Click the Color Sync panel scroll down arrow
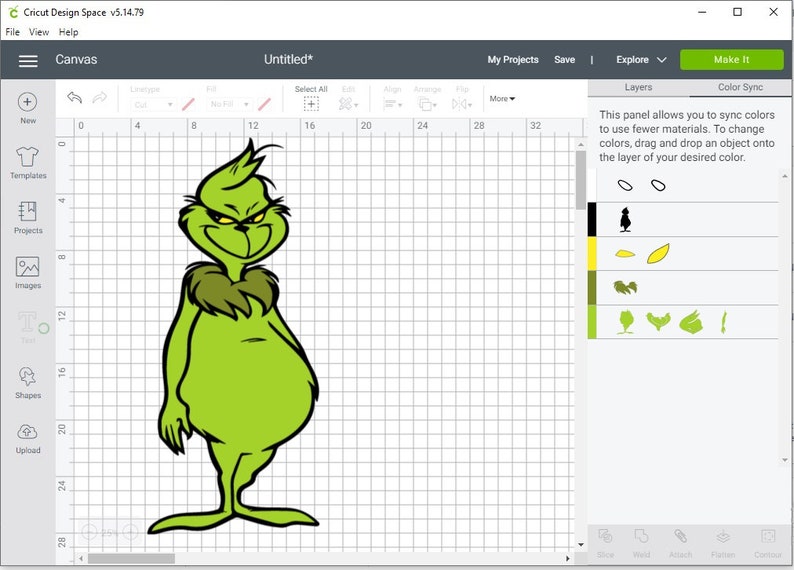 (785, 460)
